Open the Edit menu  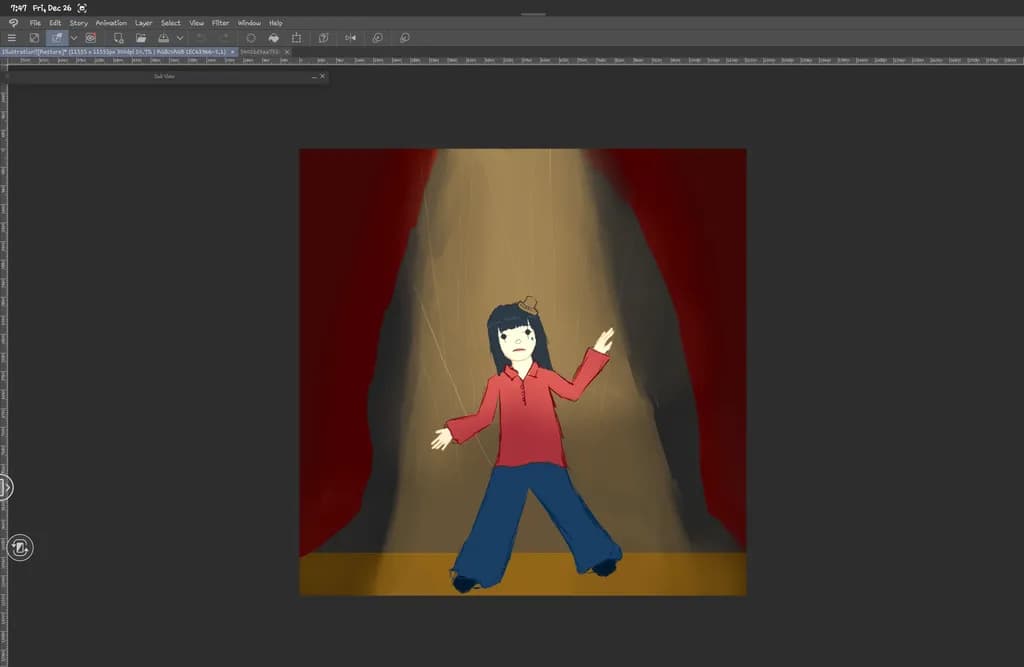55,23
